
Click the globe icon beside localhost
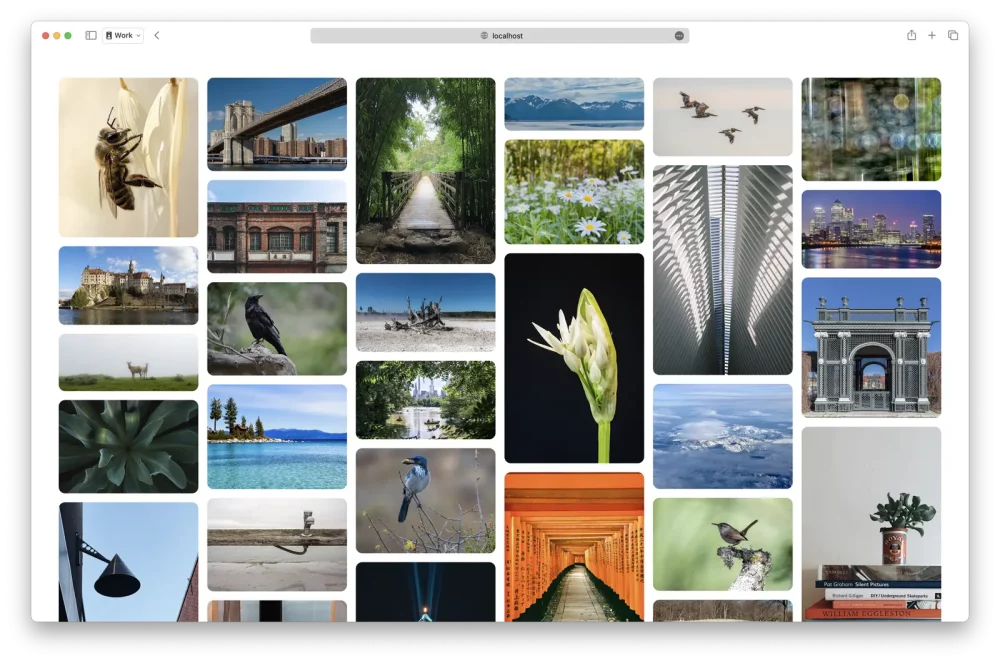coord(484,35)
